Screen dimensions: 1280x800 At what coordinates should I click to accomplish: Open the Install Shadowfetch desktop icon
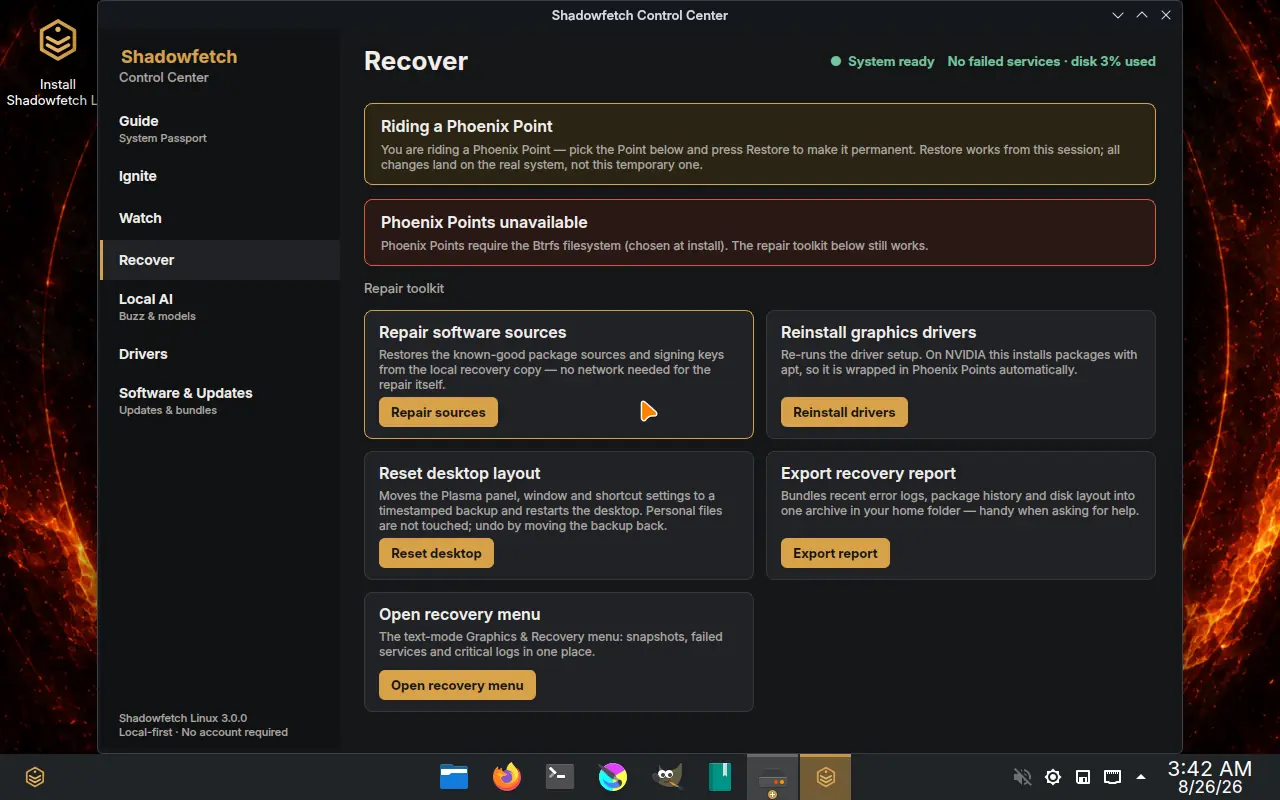(57, 62)
